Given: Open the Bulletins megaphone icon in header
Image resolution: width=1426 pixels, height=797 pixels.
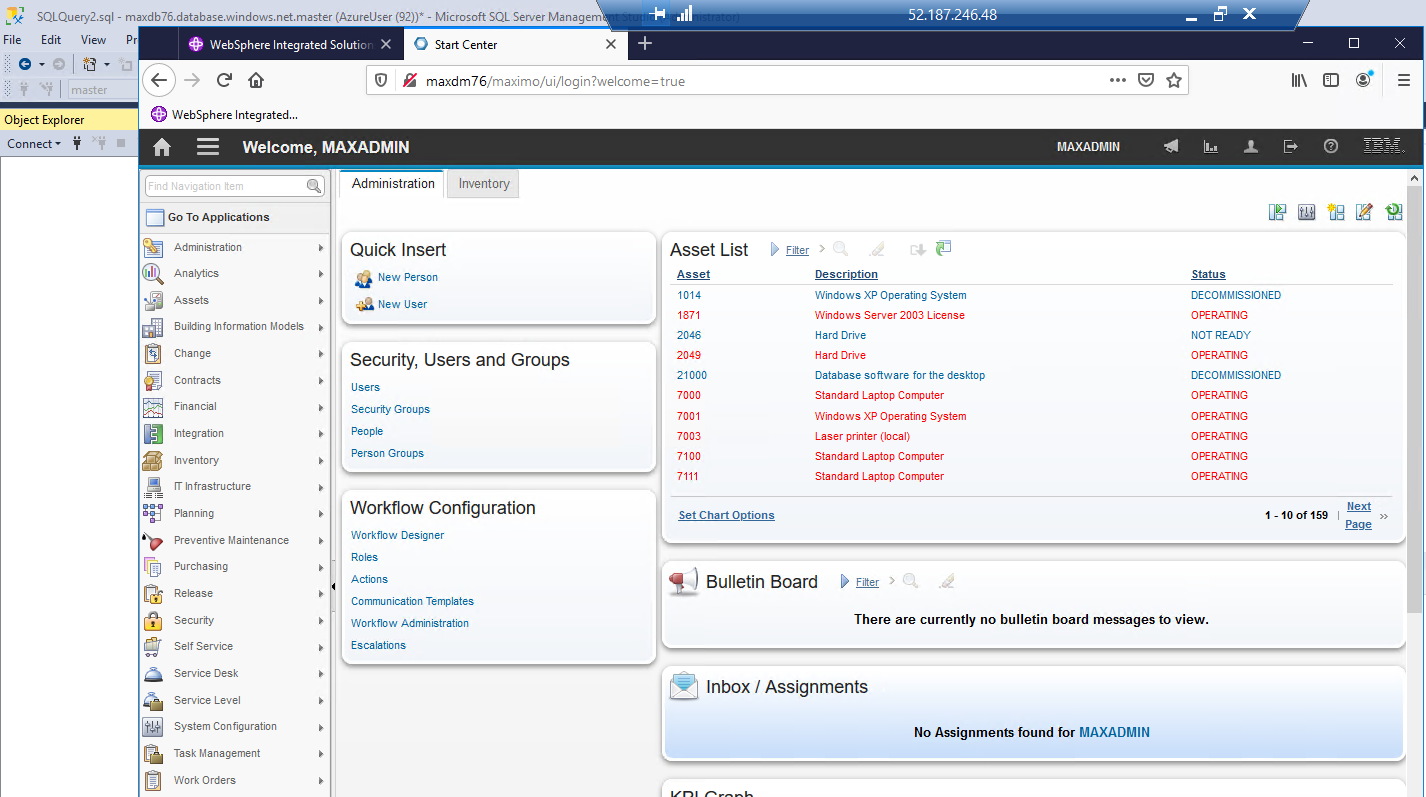Looking at the screenshot, I should point(1171,147).
